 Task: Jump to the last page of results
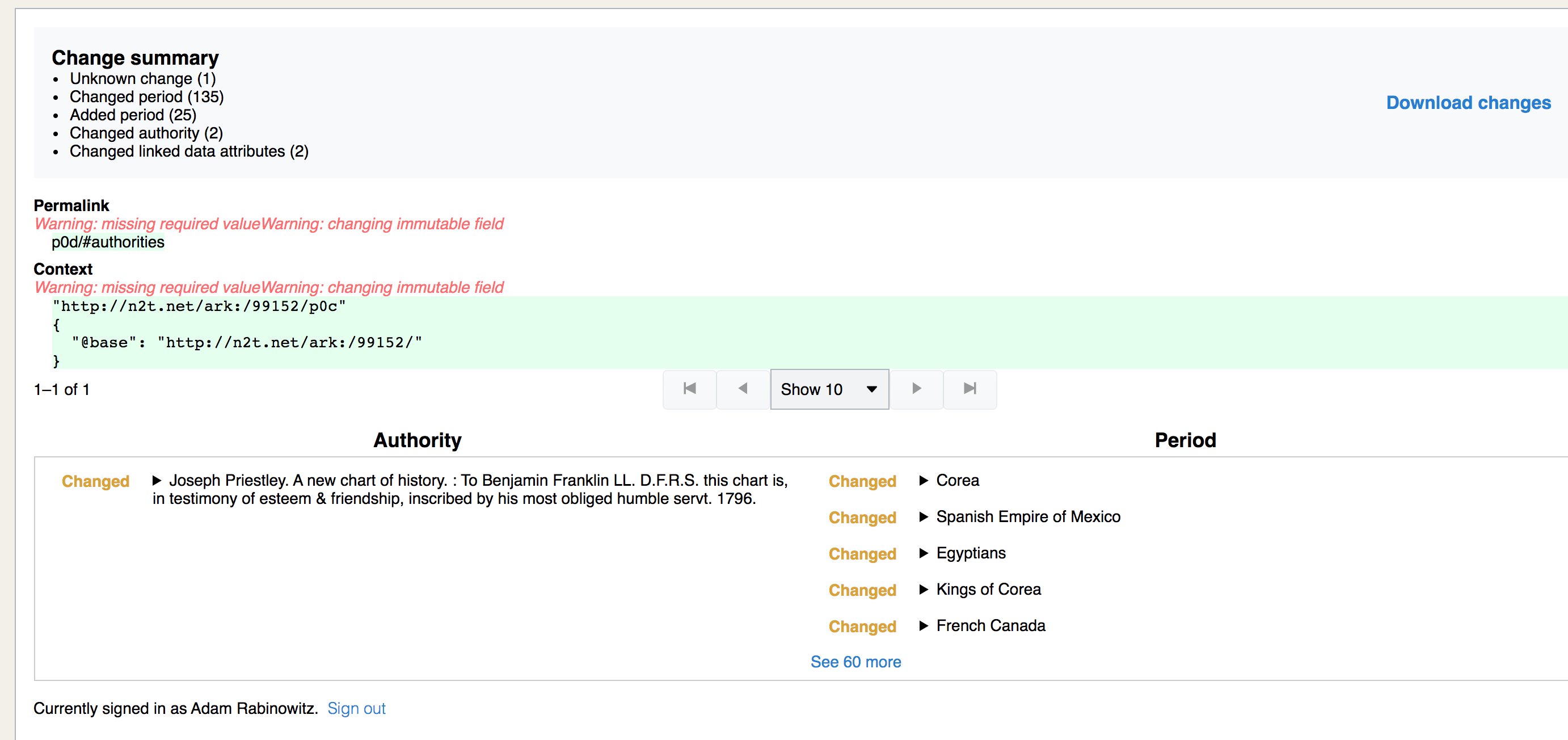[970, 389]
